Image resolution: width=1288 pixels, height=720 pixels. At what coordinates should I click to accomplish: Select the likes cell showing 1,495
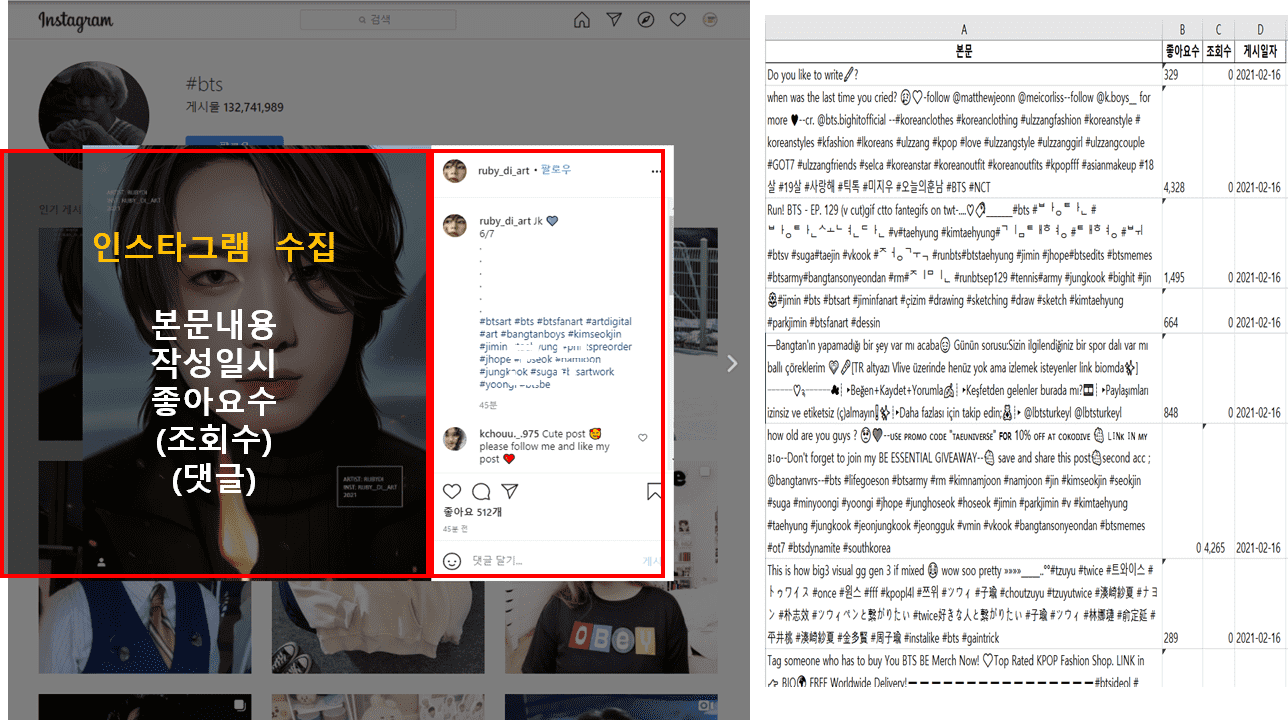pyautogui.click(x=1182, y=243)
